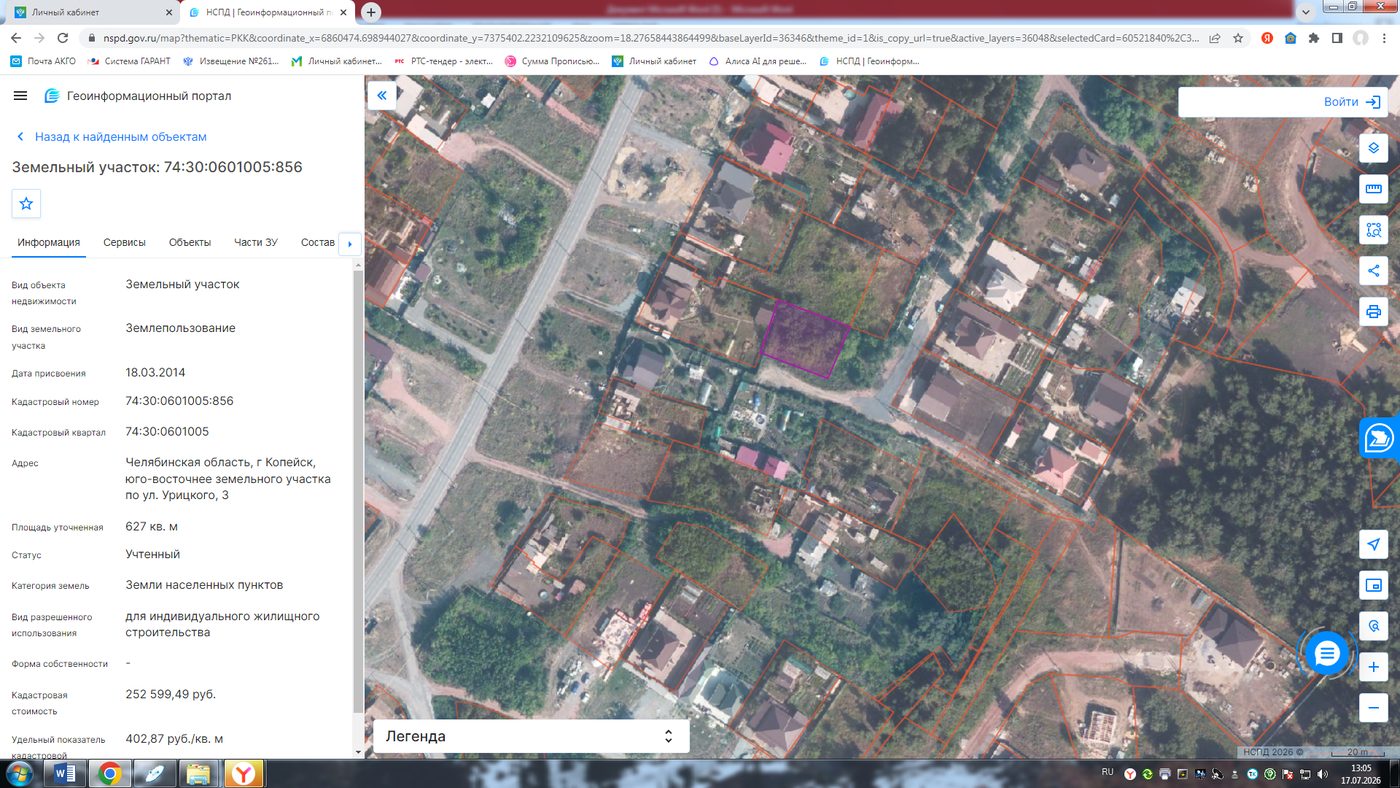Select the area value 627 кв. м

point(152,526)
